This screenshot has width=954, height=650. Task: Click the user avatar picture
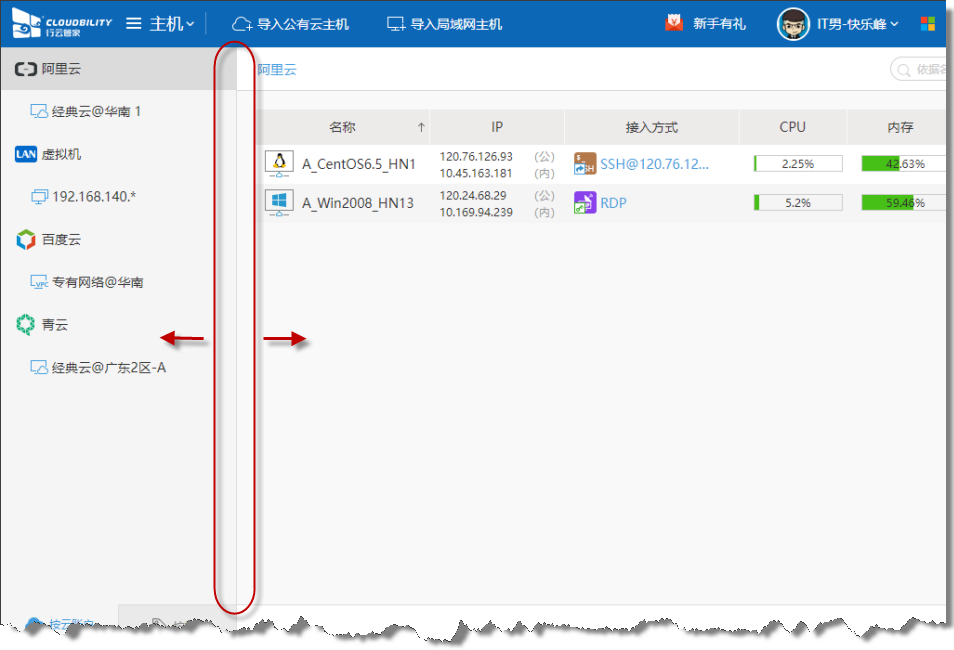click(793, 24)
